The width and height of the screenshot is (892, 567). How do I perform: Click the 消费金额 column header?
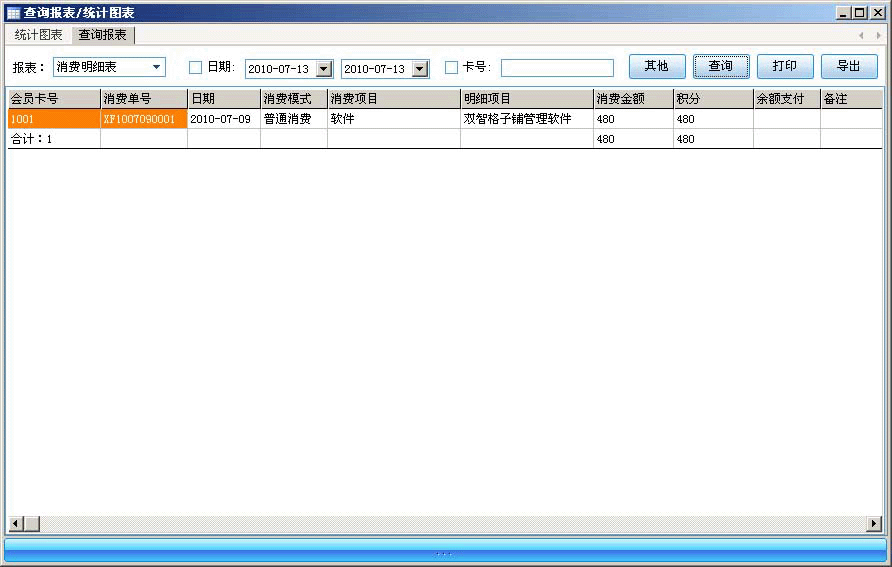(633, 99)
